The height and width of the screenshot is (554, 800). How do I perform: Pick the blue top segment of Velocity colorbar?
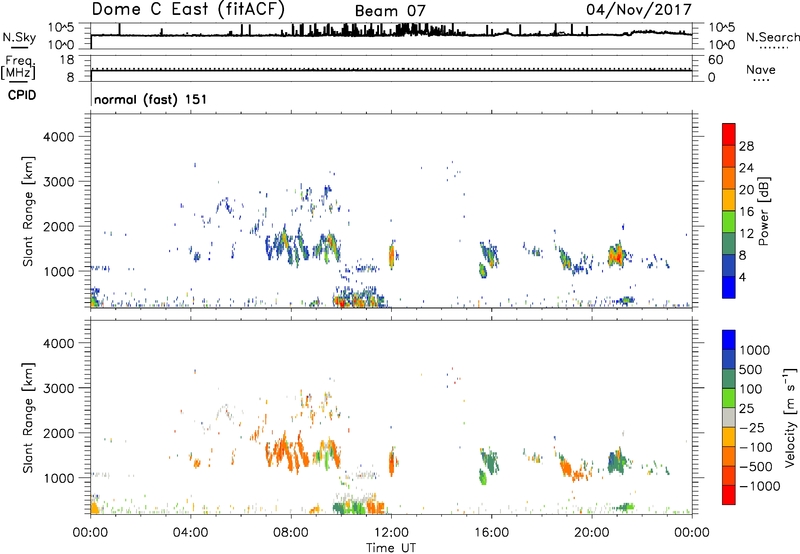pyautogui.click(x=729, y=340)
